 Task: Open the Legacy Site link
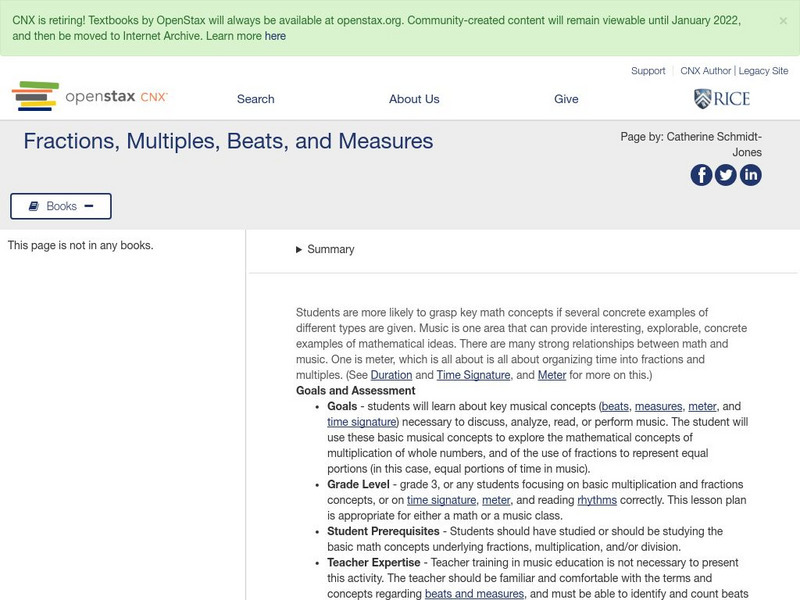763,71
